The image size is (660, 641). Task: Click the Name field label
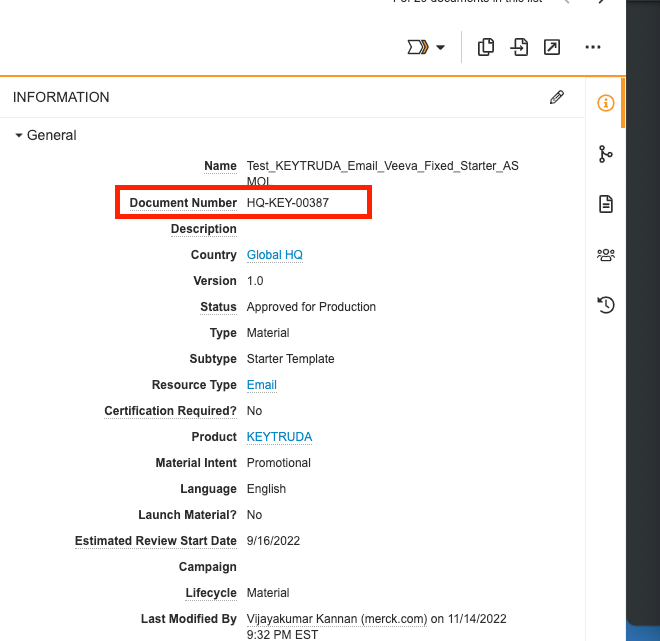pyautogui.click(x=220, y=166)
